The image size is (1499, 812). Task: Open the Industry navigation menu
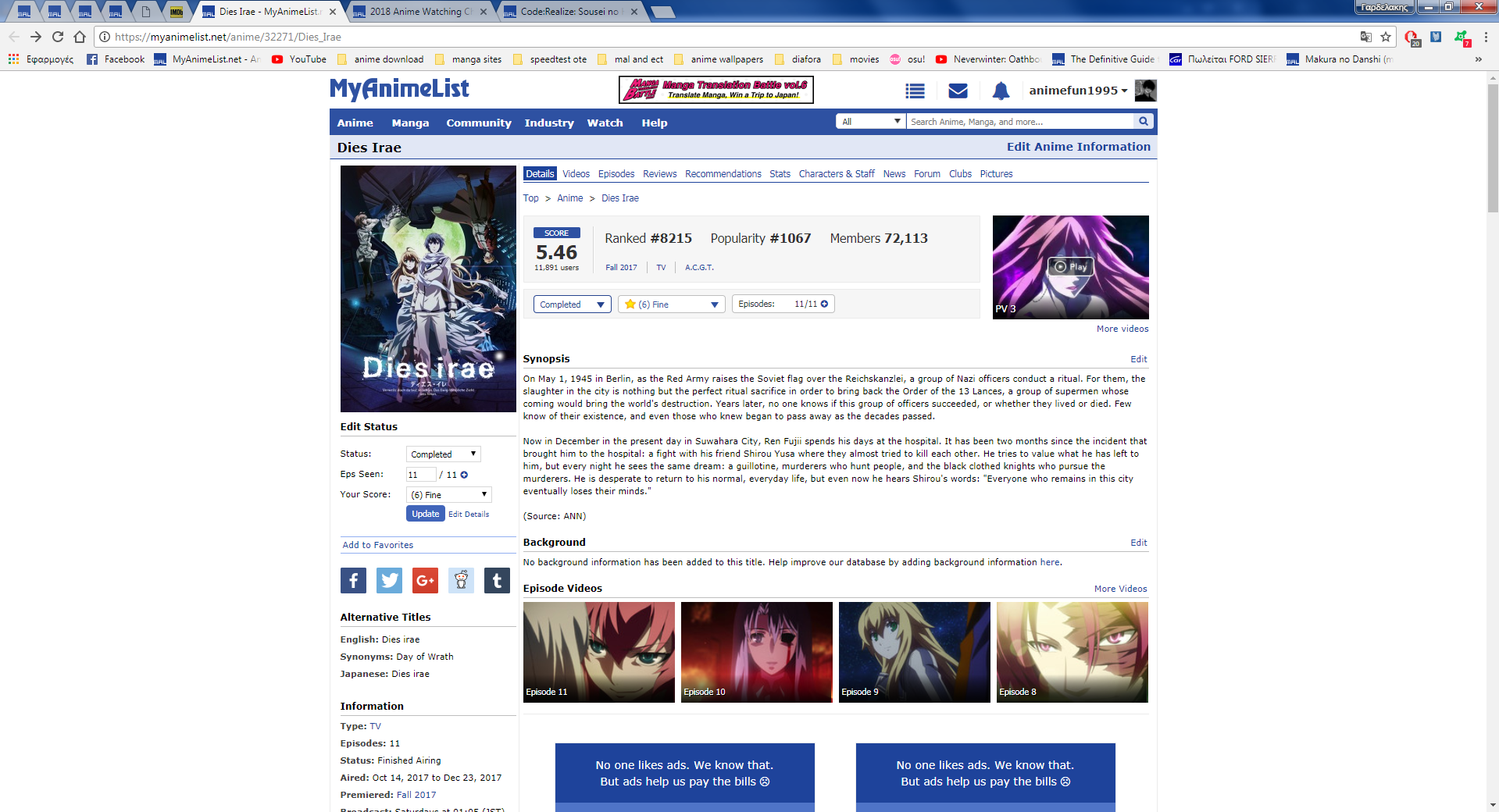click(549, 123)
